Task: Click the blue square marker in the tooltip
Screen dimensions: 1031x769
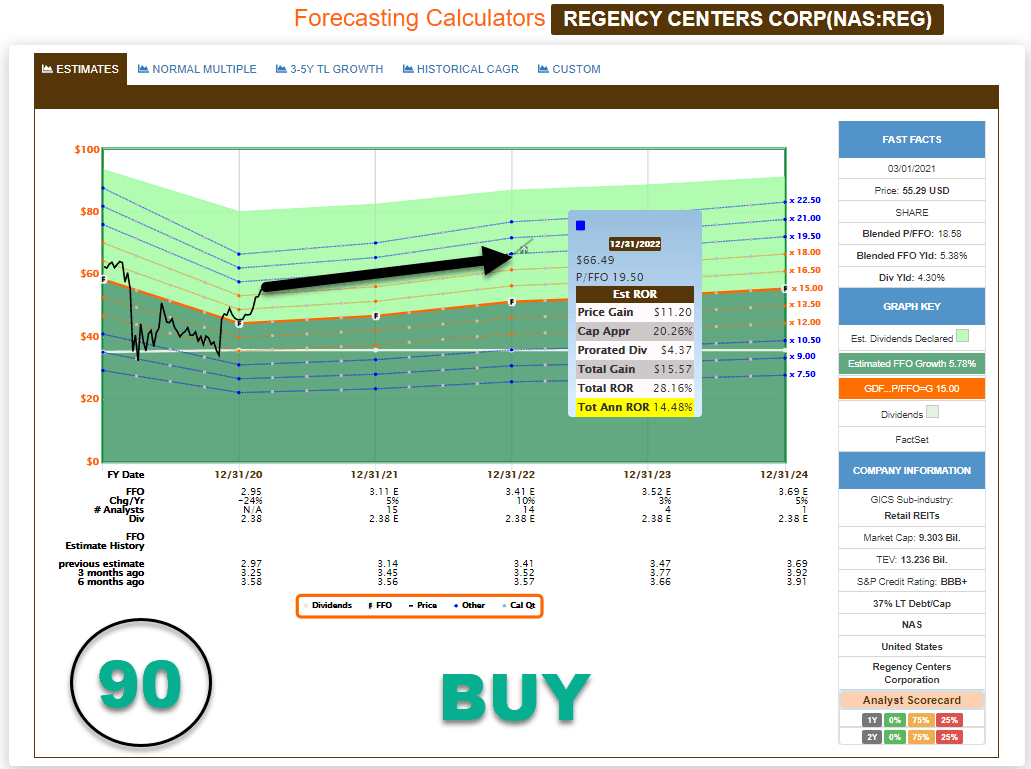Action: pyautogui.click(x=581, y=226)
